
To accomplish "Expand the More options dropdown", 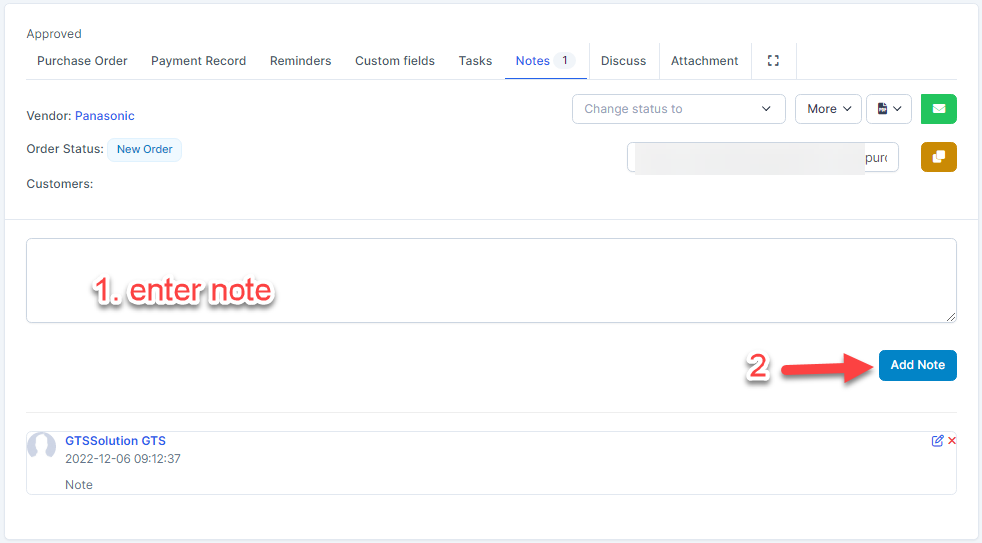I will click(827, 109).
